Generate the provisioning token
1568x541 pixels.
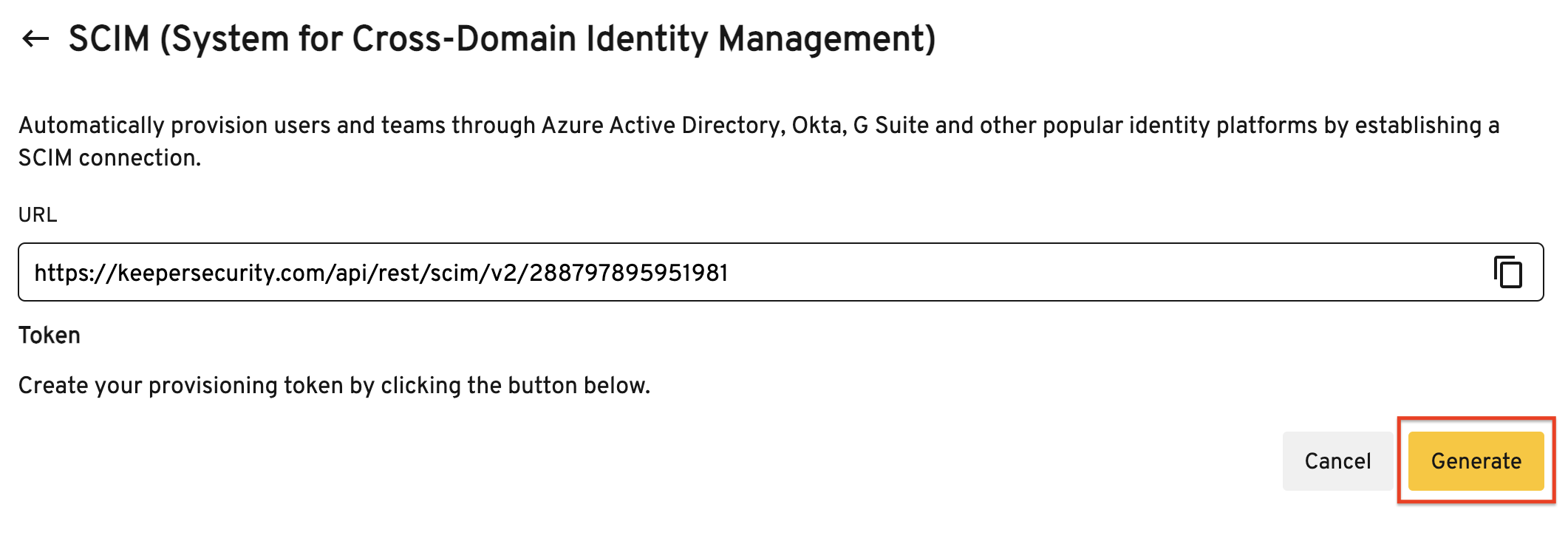(1476, 461)
